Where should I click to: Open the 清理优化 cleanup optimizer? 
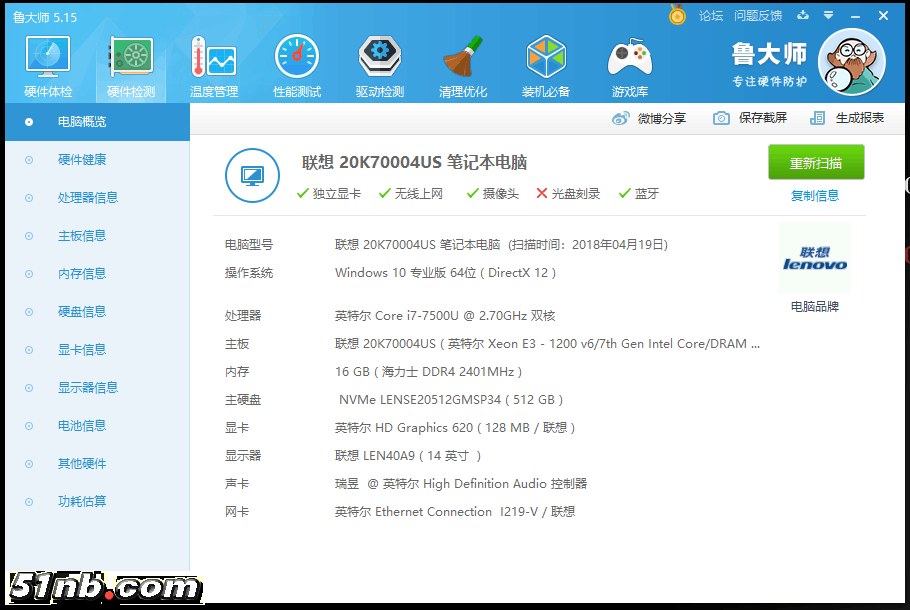462,64
